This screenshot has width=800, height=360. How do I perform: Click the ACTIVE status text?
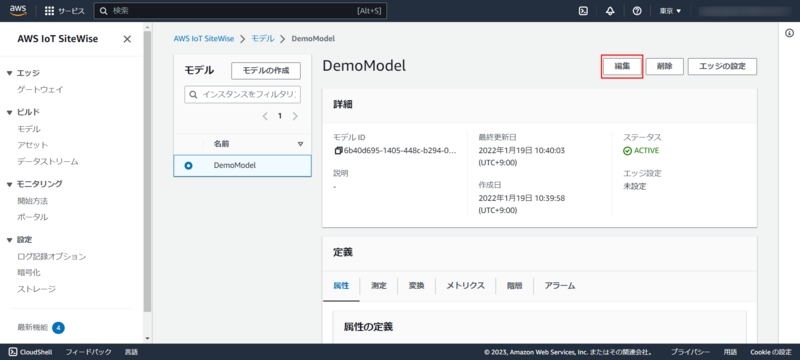pos(646,150)
